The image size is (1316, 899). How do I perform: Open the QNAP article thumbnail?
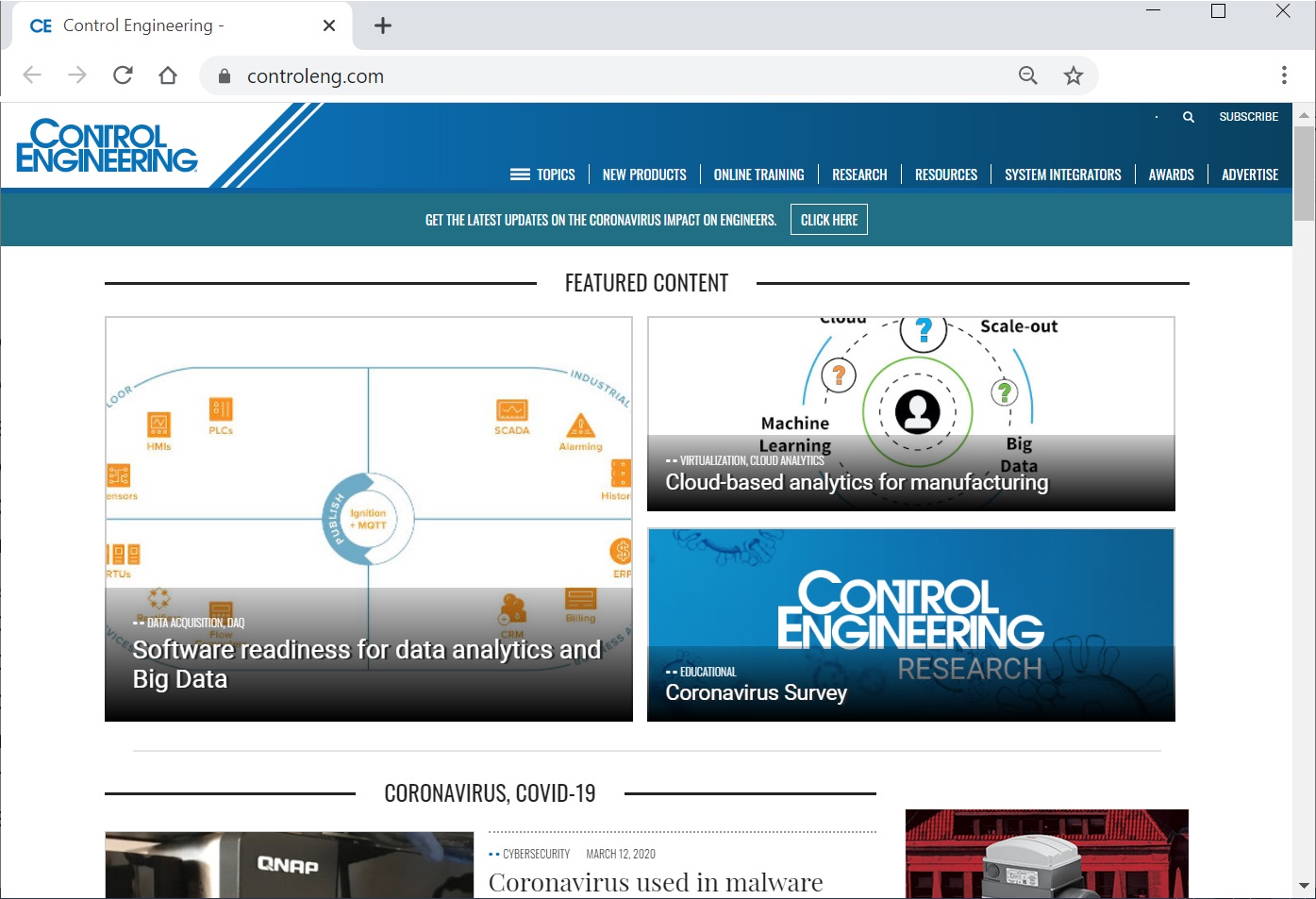coord(290,865)
